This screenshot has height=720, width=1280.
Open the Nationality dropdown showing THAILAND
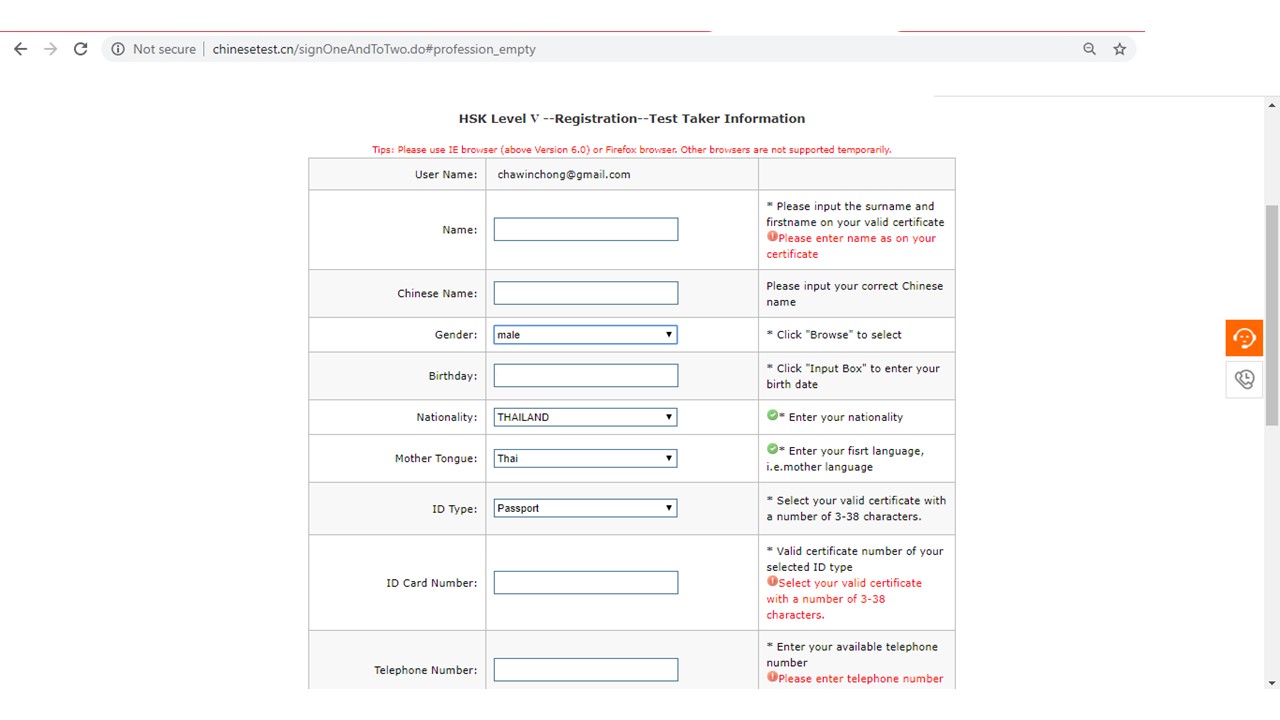585,417
